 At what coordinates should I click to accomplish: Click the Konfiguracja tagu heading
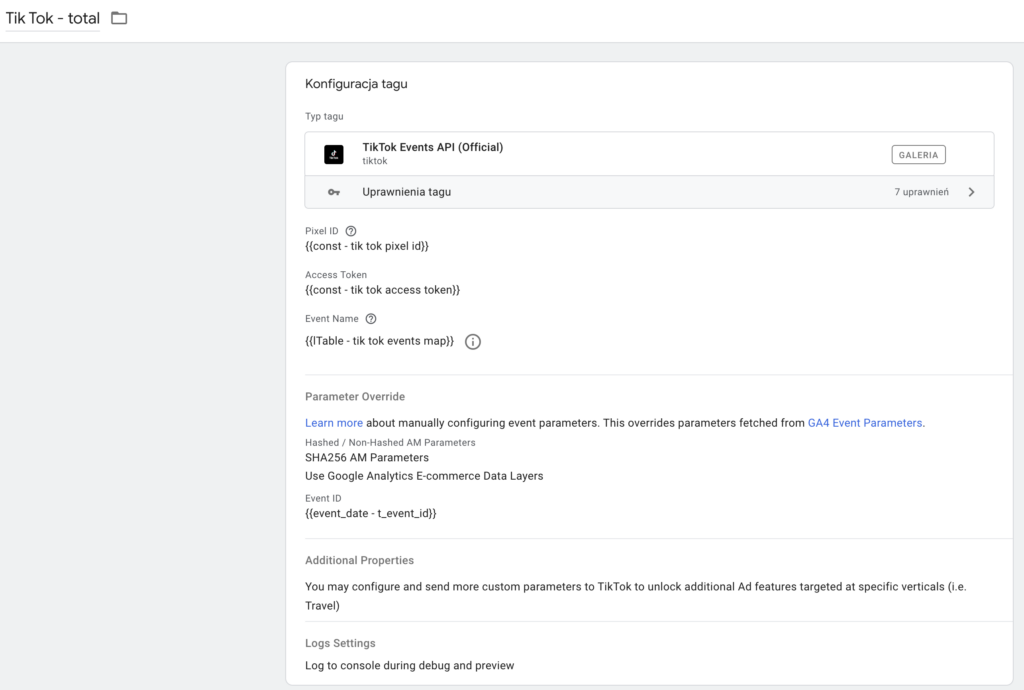[356, 84]
